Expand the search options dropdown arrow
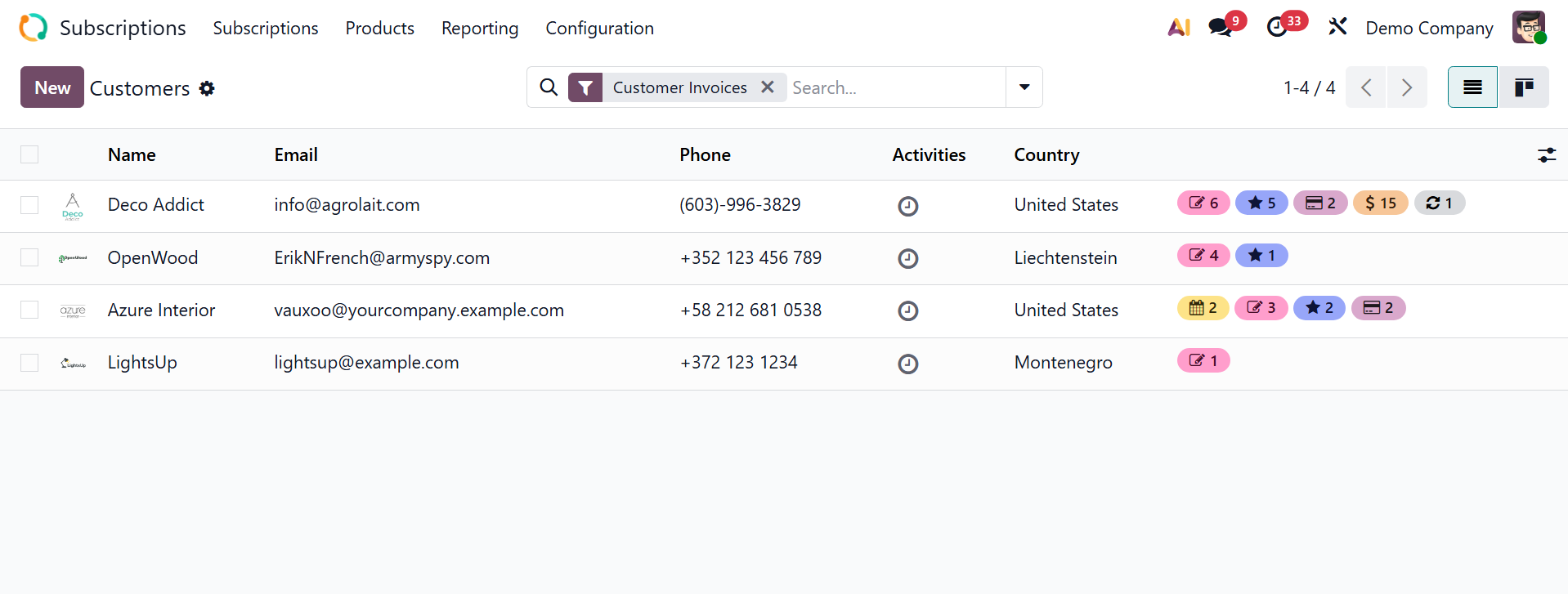The image size is (1568, 594). (x=1024, y=87)
